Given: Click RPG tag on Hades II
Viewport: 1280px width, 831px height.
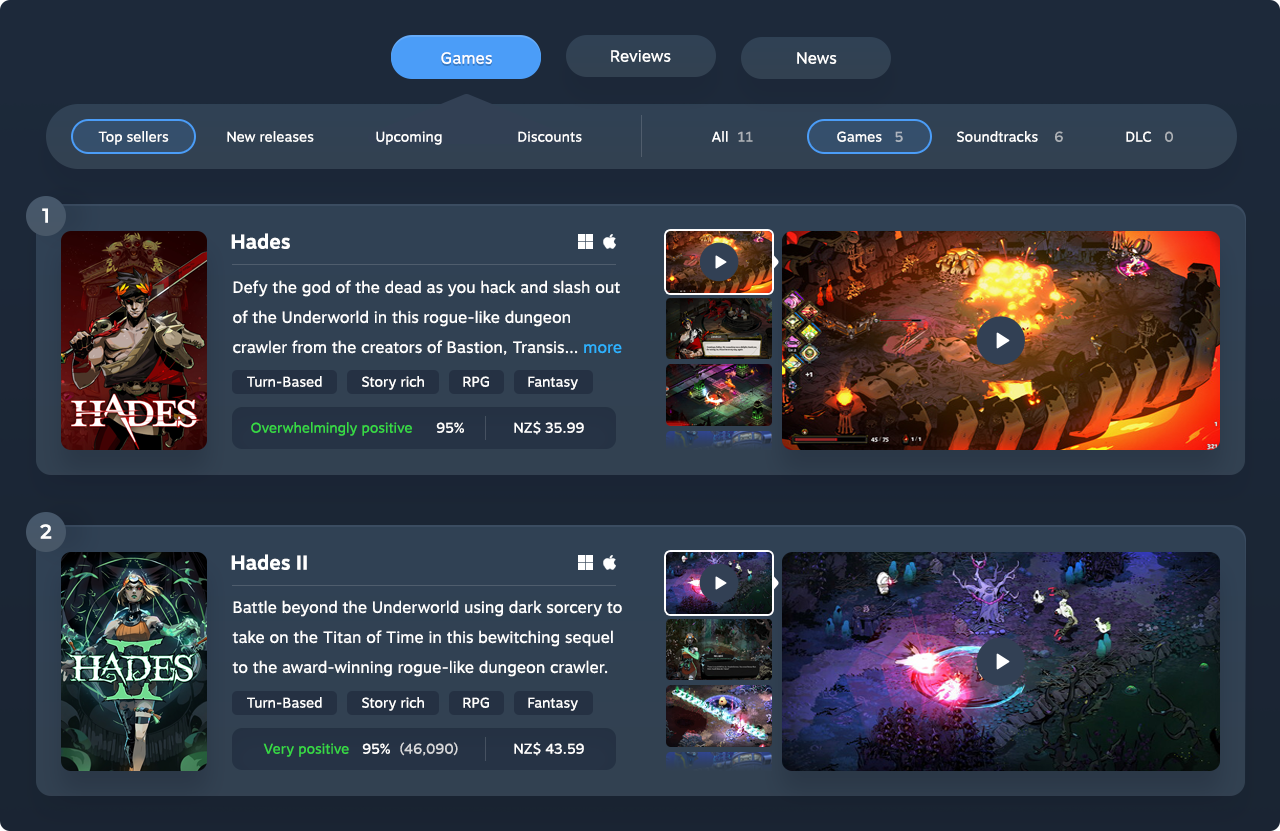Looking at the screenshot, I should (476, 703).
